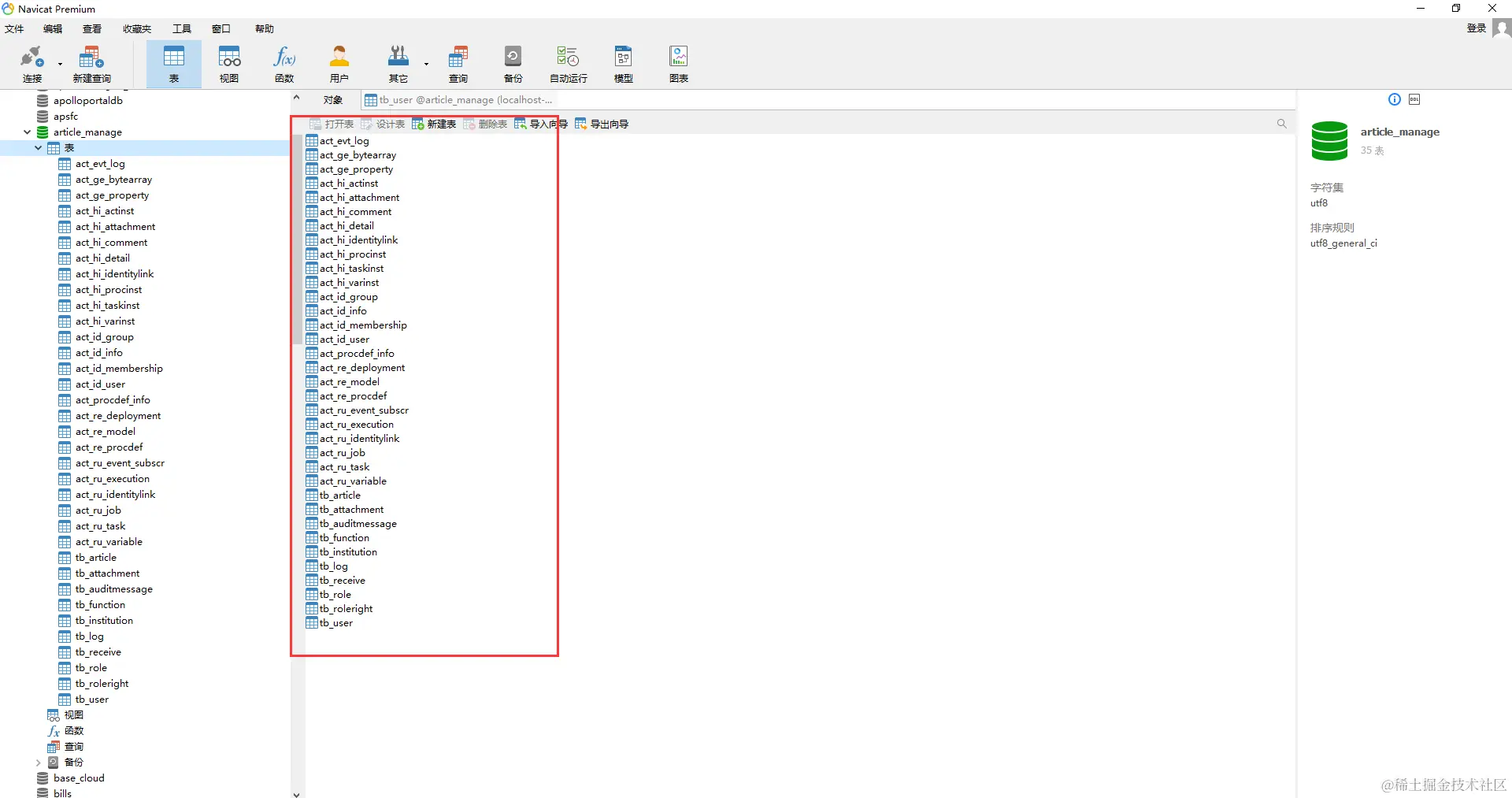Open the Query (查询) toolbar icon
The width and height of the screenshot is (1512, 798).
click(x=458, y=64)
